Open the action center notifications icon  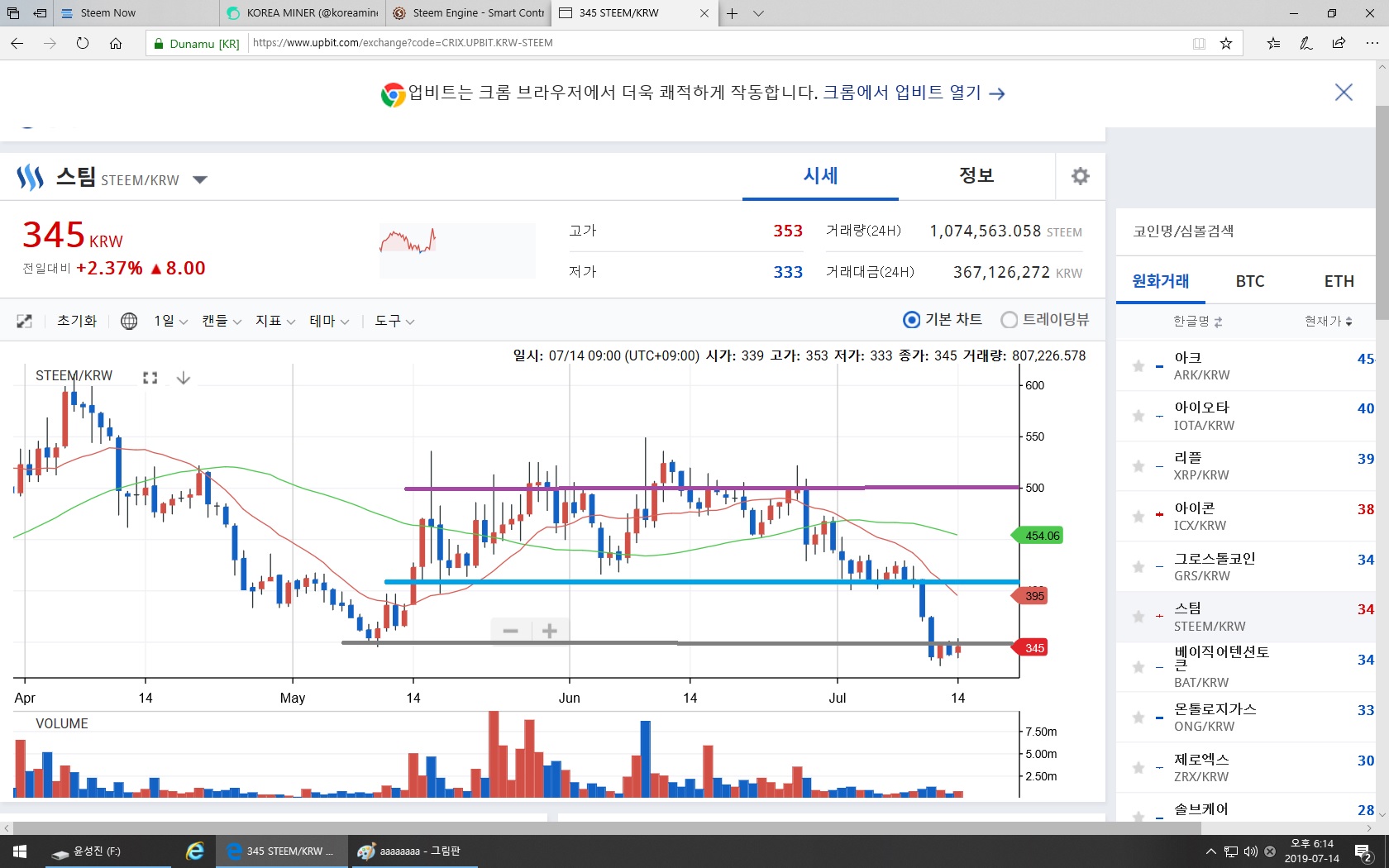pos(1363,851)
